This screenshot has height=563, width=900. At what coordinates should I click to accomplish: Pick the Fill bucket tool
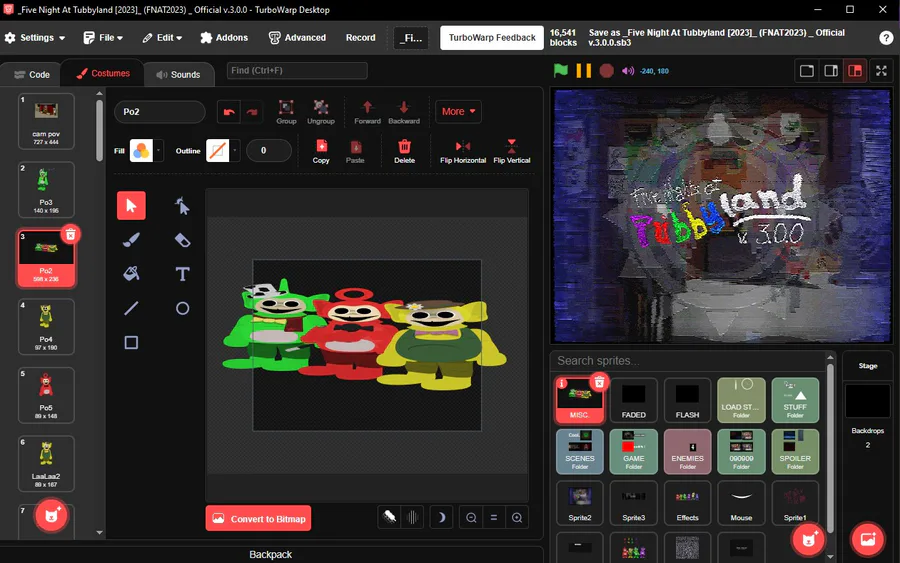[x=131, y=274]
